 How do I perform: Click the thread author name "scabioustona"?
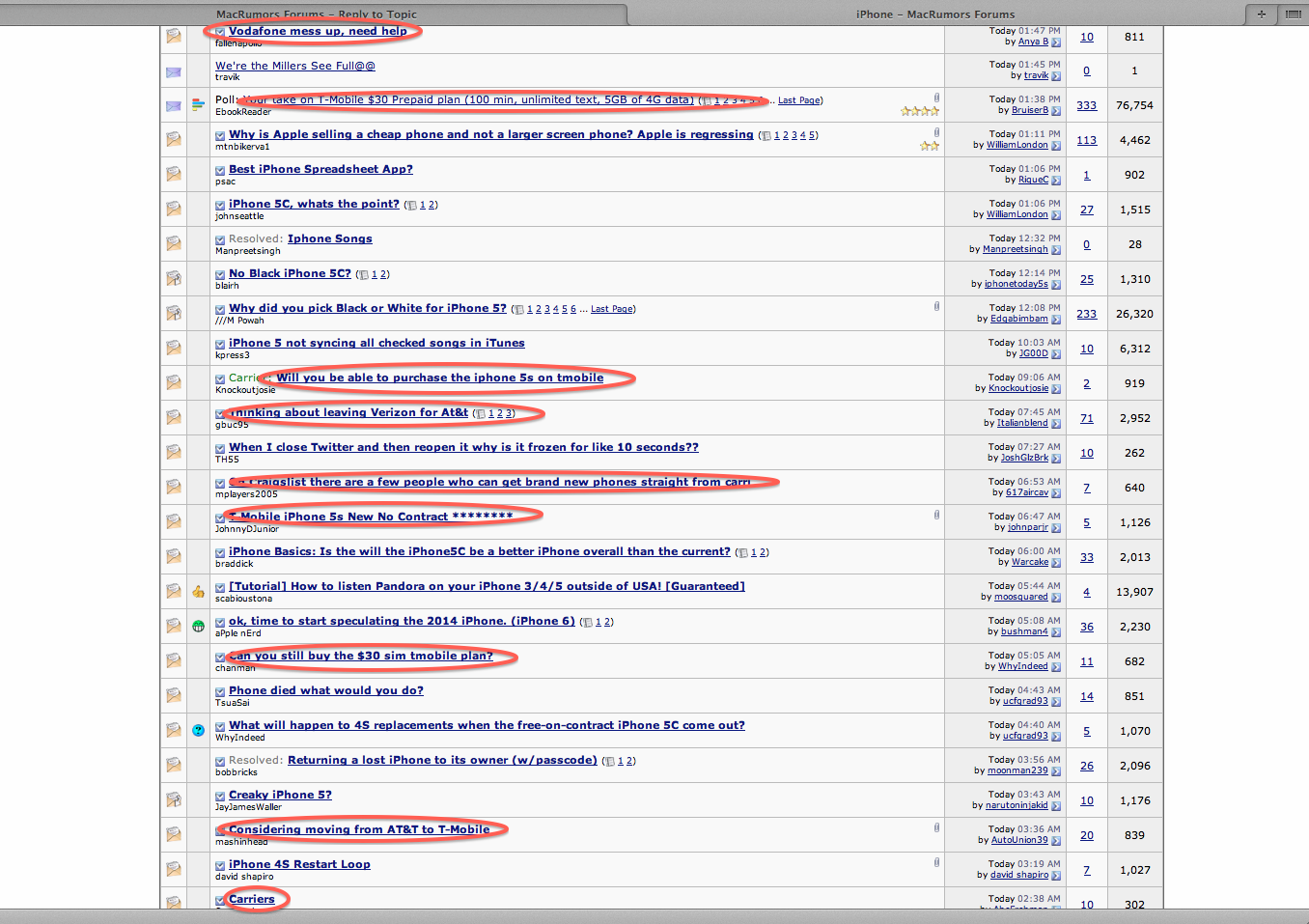244,599
